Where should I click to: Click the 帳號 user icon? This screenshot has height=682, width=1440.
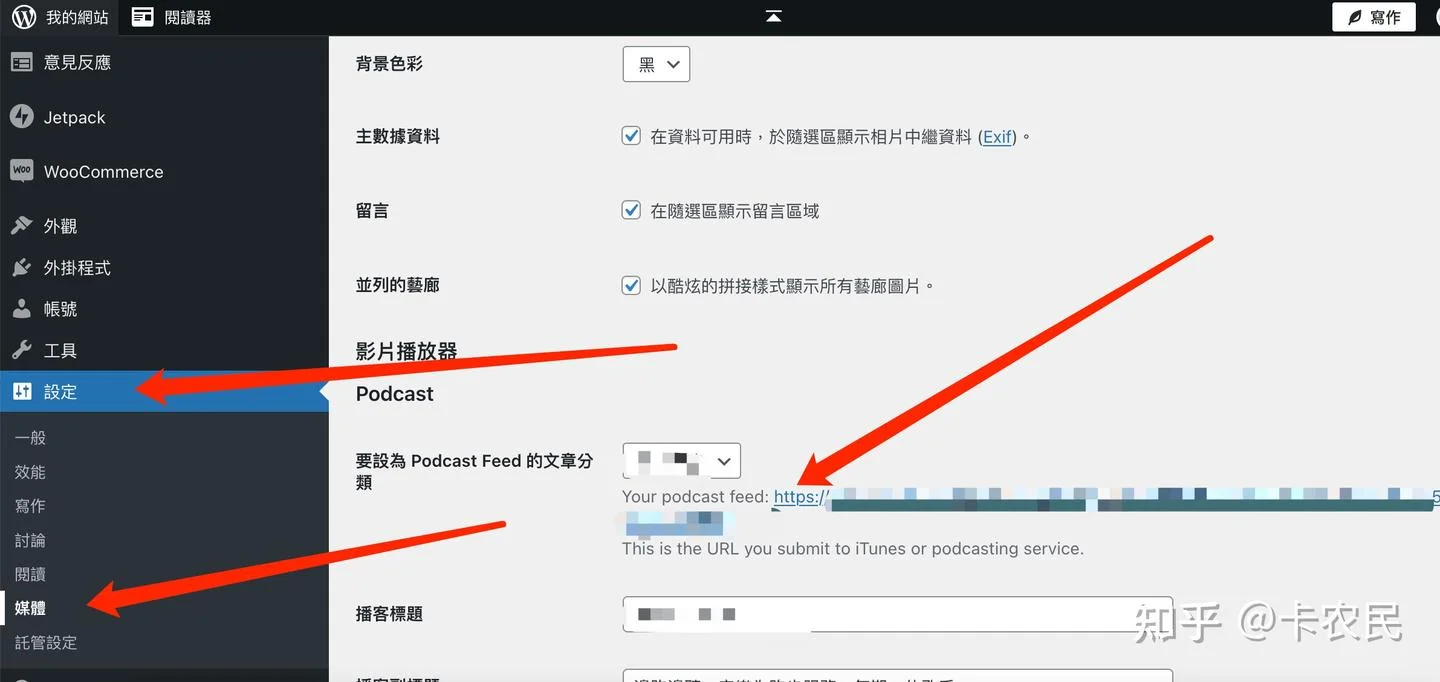coord(22,309)
